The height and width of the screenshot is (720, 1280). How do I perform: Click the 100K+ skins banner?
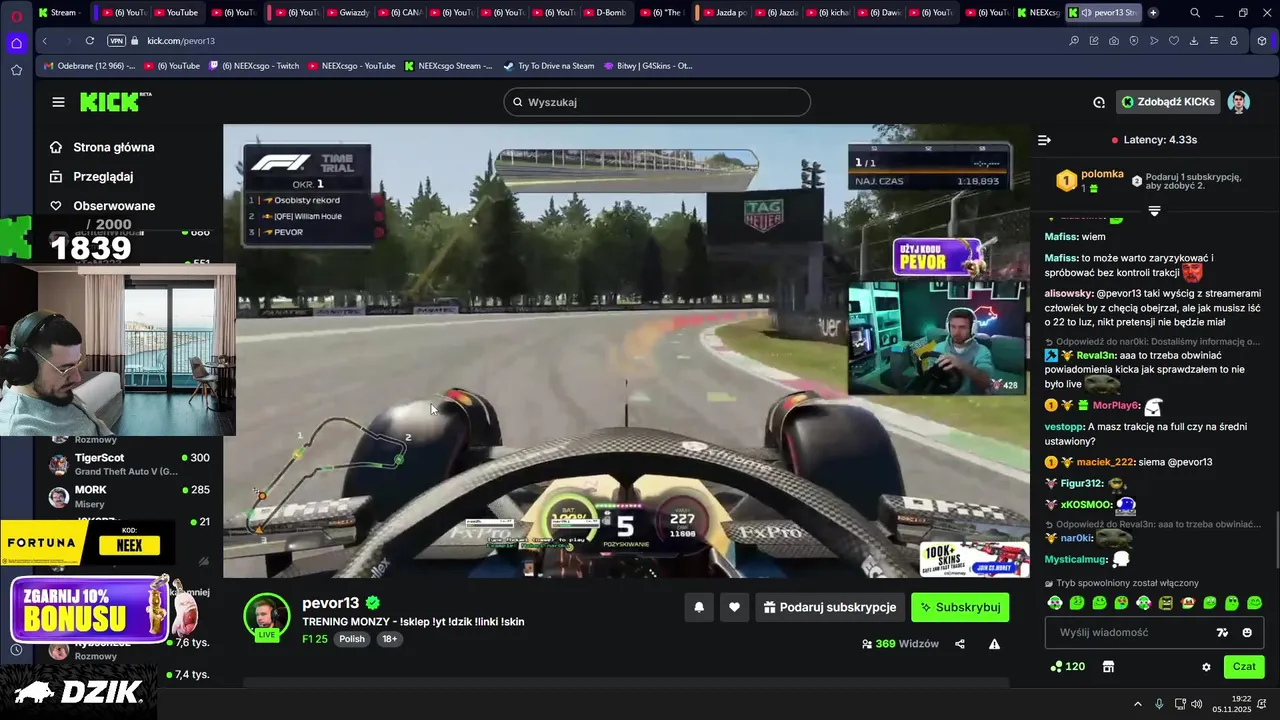click(x=975, y=559)
